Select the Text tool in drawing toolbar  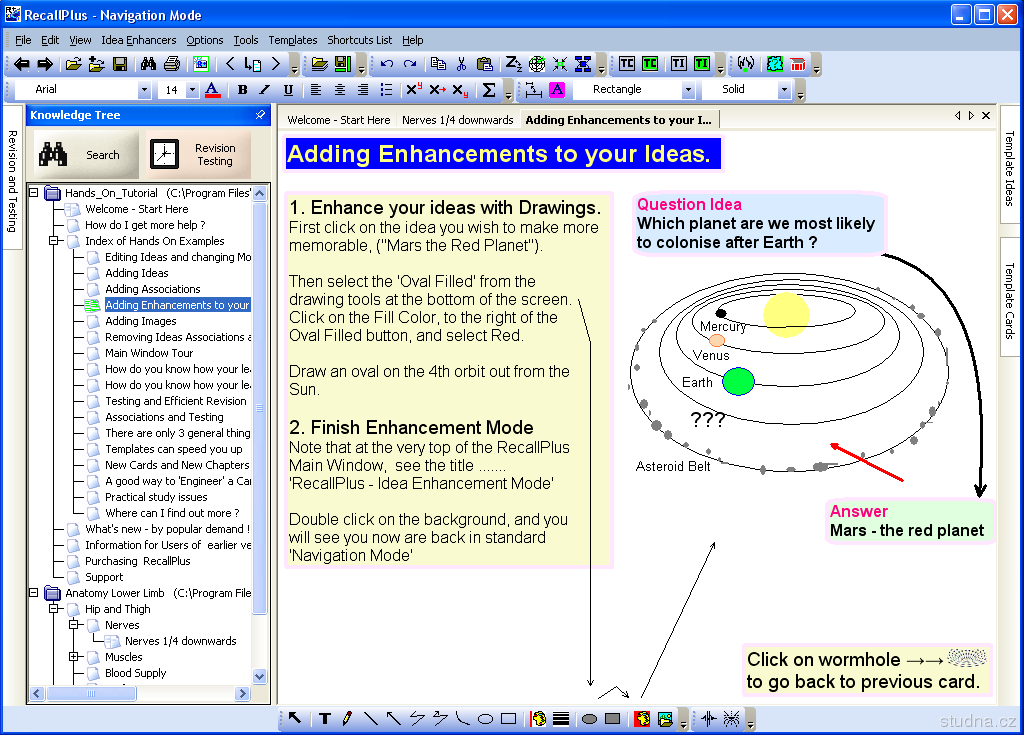tap(325, 719)
